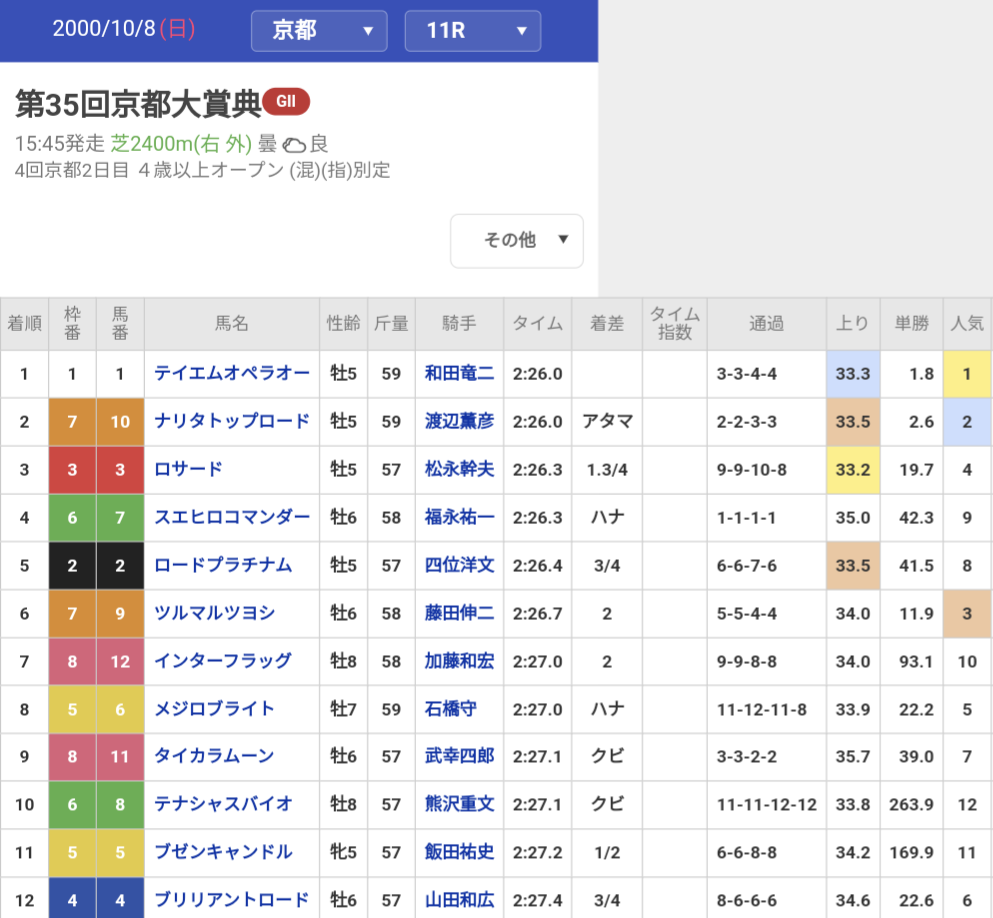Select the 33.2 fastest final time cell
The width and height of the screenshot is (993, 918).
(852, 470)
